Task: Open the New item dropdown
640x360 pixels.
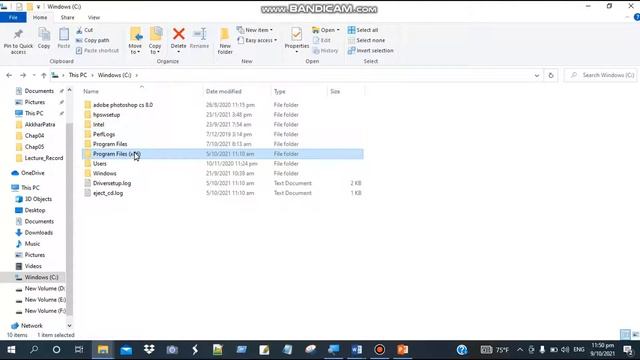Action: coord(255,30)
